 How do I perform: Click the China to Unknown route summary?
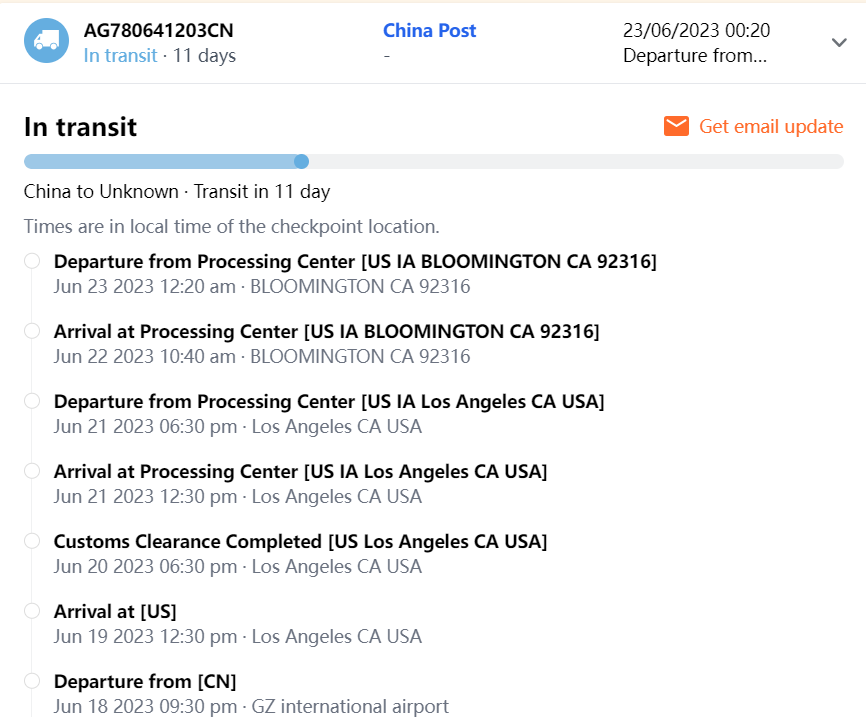[x=176, y=191]
